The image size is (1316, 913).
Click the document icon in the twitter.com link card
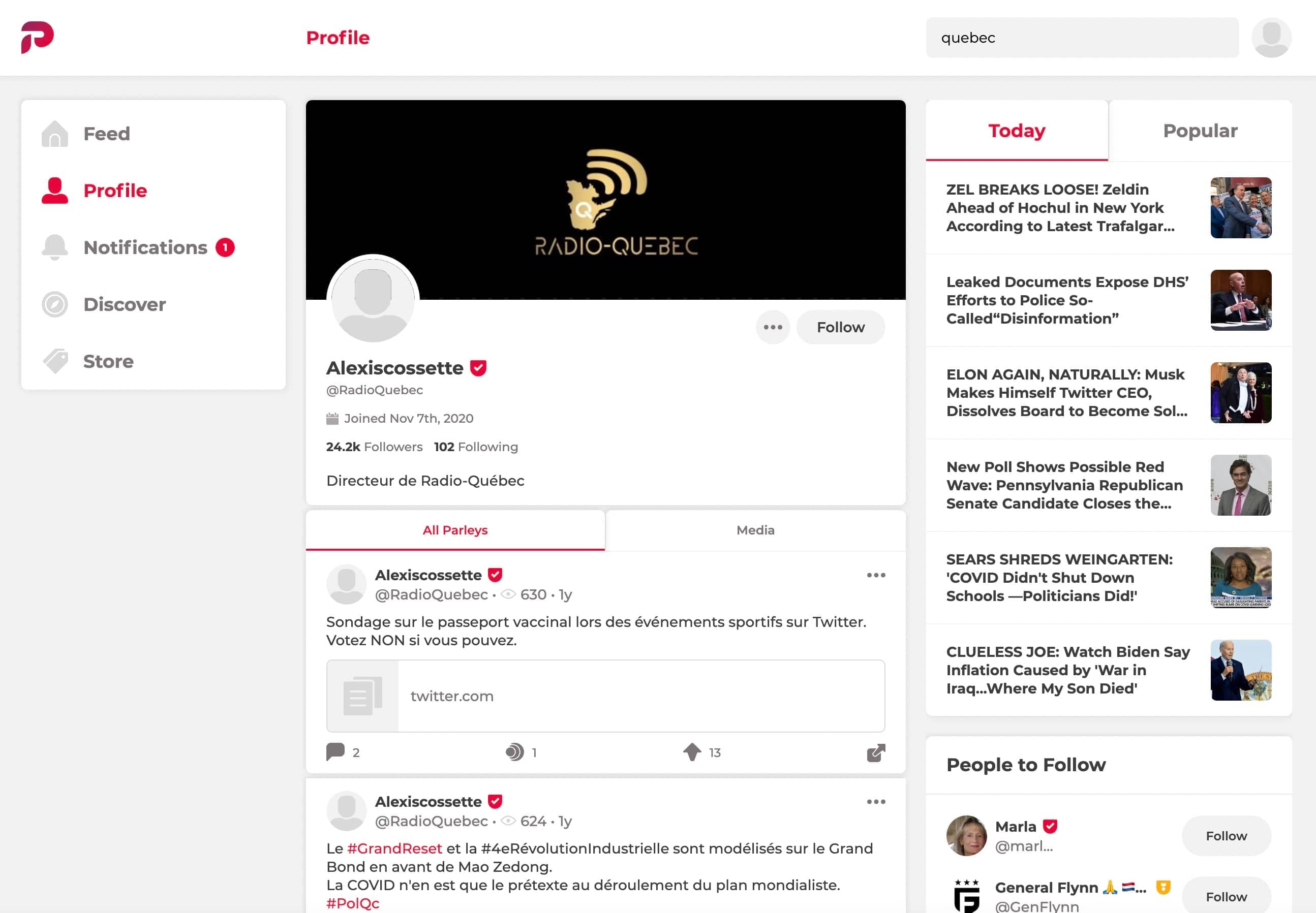[362, 696]
